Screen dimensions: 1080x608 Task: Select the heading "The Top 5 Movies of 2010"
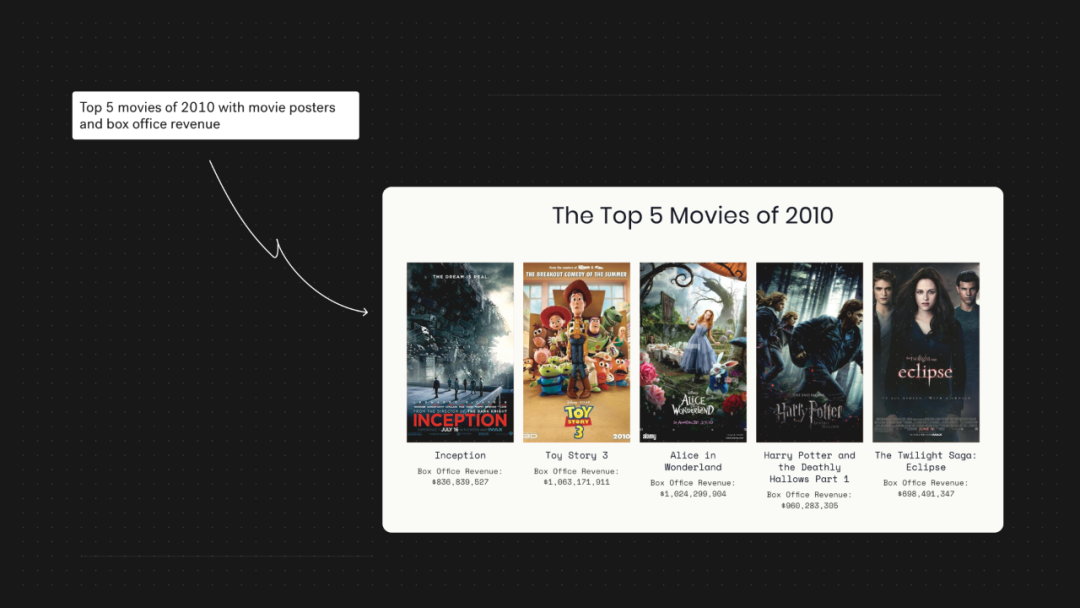(692, 216)
